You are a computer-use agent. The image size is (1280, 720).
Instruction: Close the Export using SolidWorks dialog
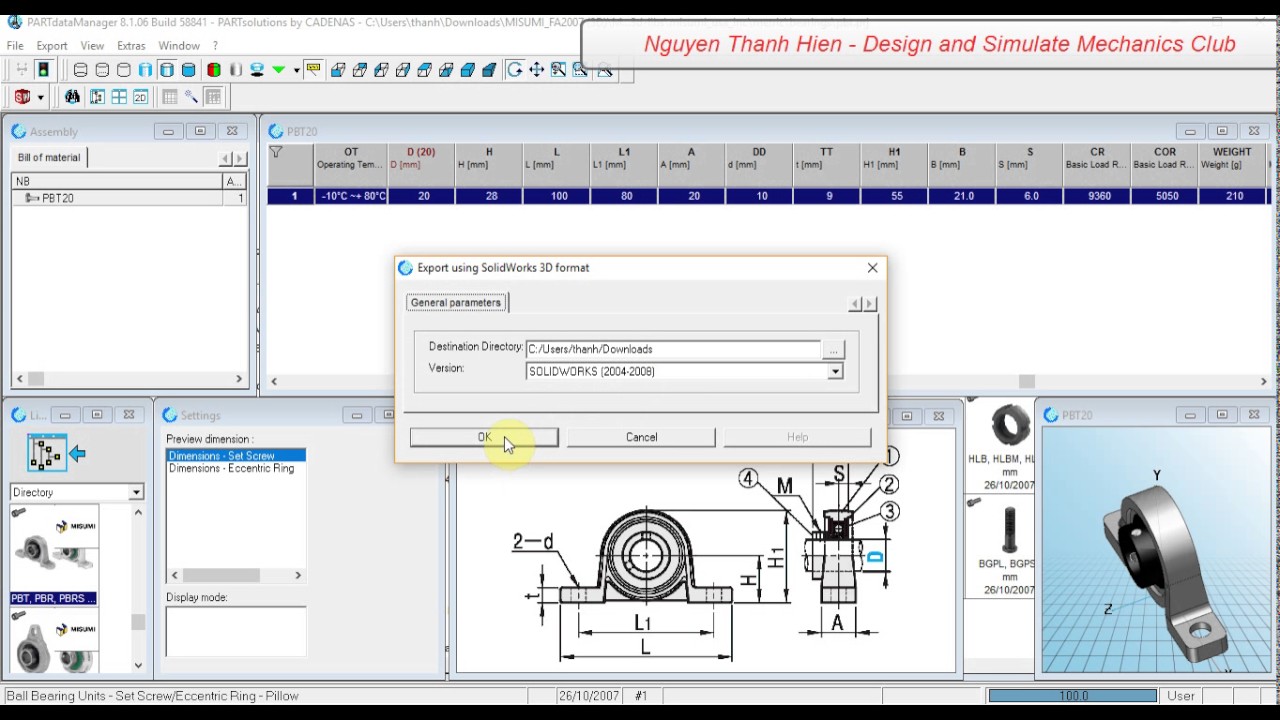pos(872,268)
